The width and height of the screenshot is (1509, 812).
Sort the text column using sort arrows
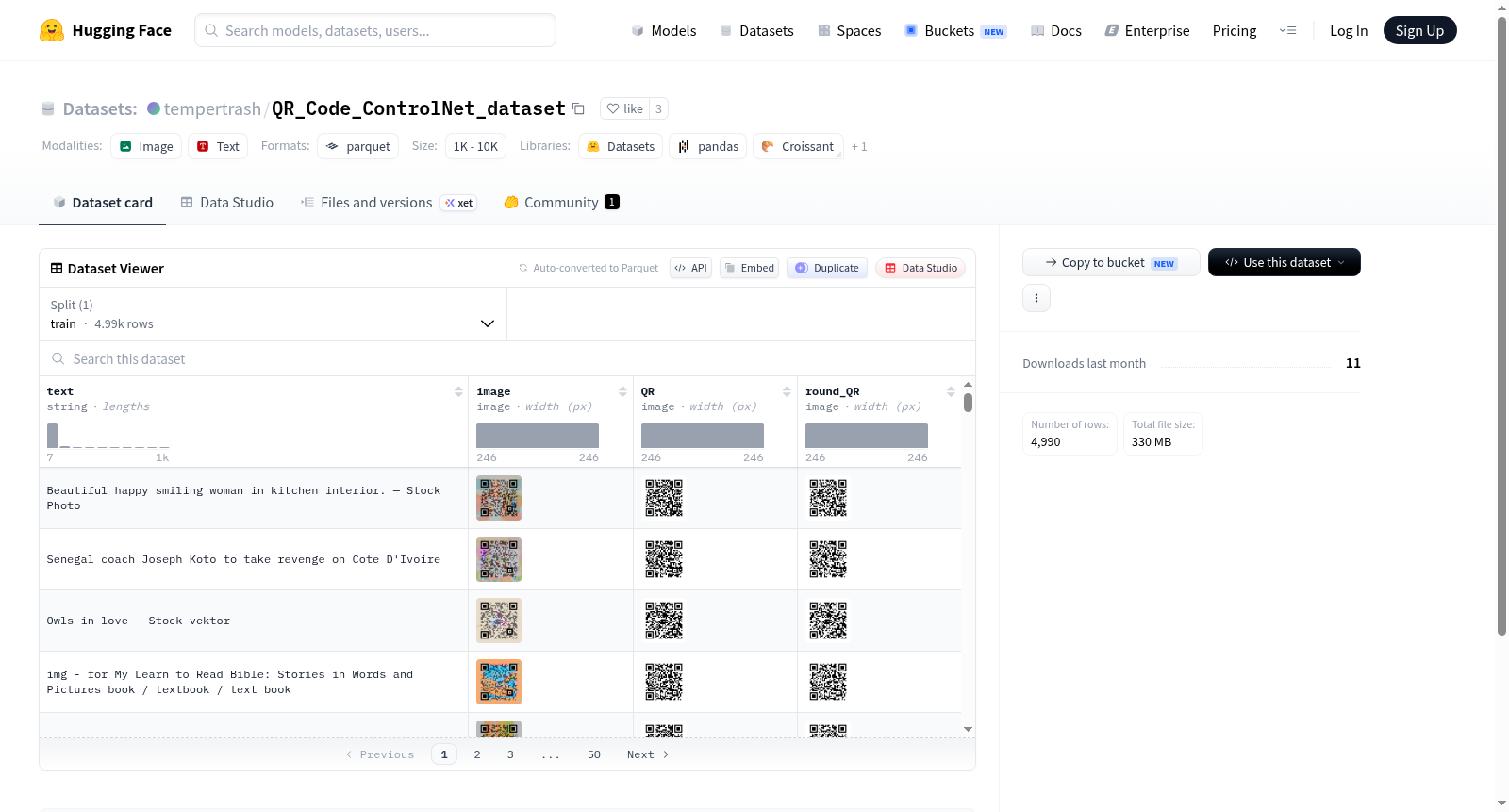(x=458, y=391)
